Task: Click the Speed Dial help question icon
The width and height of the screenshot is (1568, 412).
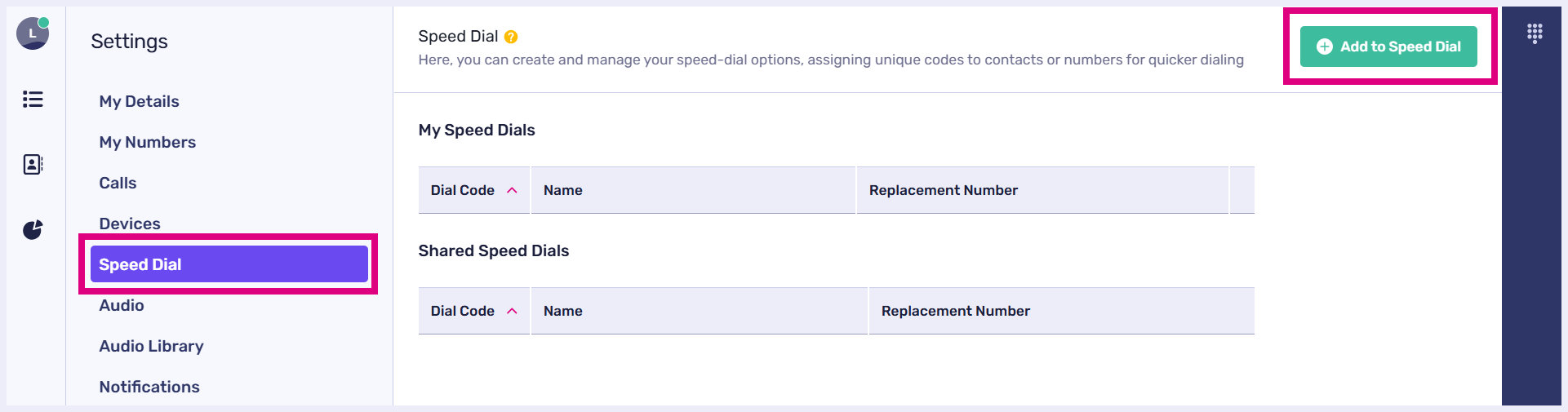Action: point(511,37)
